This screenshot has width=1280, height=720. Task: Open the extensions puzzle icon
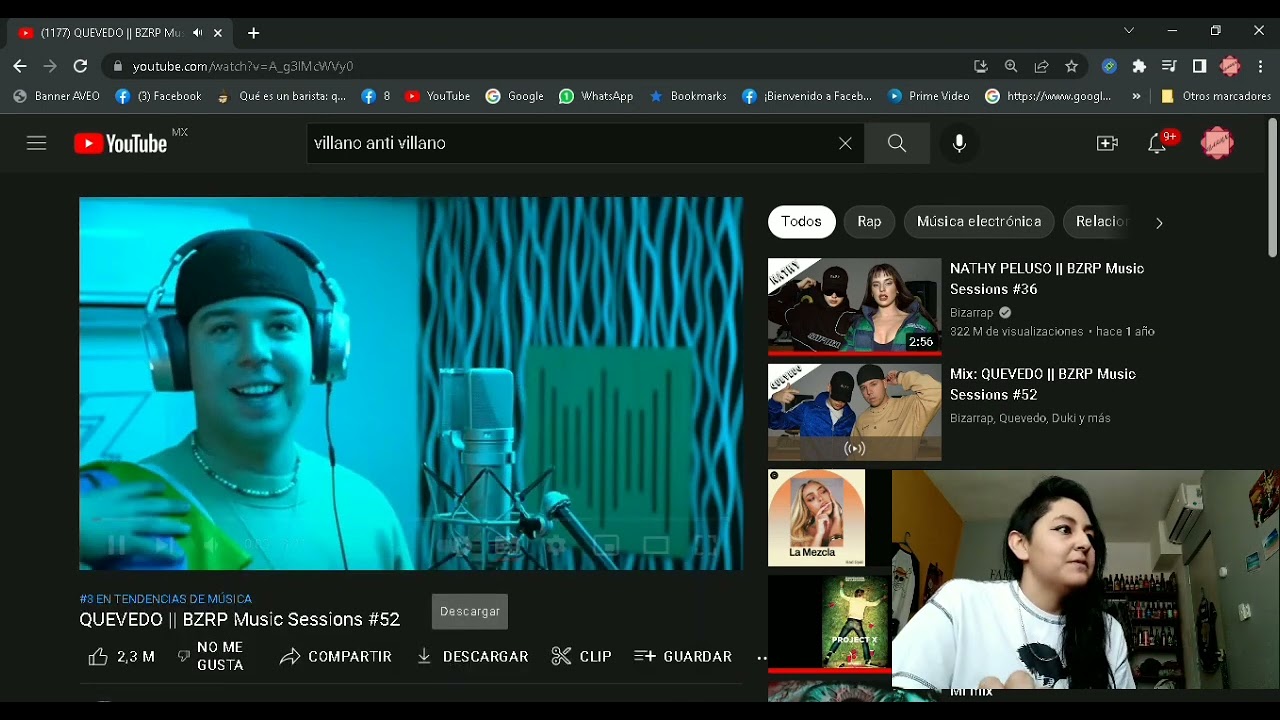(x=1139, y=66)
